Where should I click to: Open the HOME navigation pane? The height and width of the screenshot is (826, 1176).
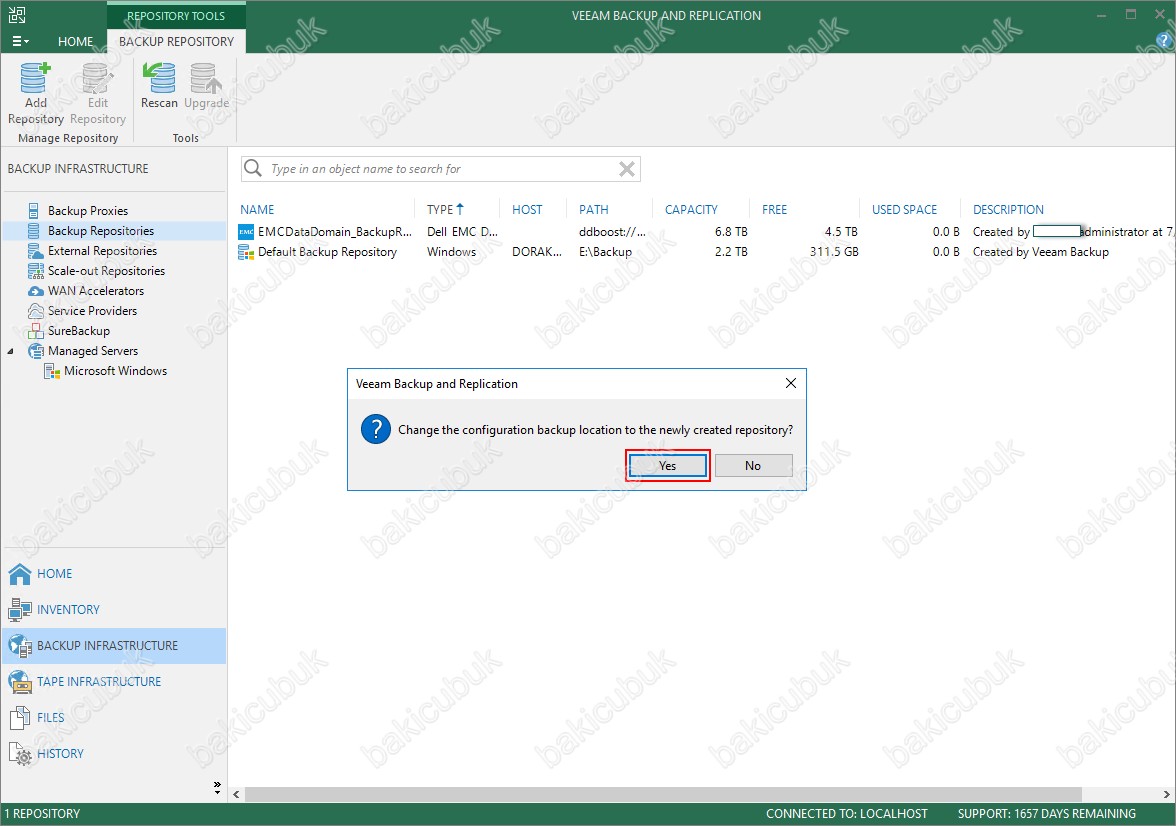click(x=112, y=574)
